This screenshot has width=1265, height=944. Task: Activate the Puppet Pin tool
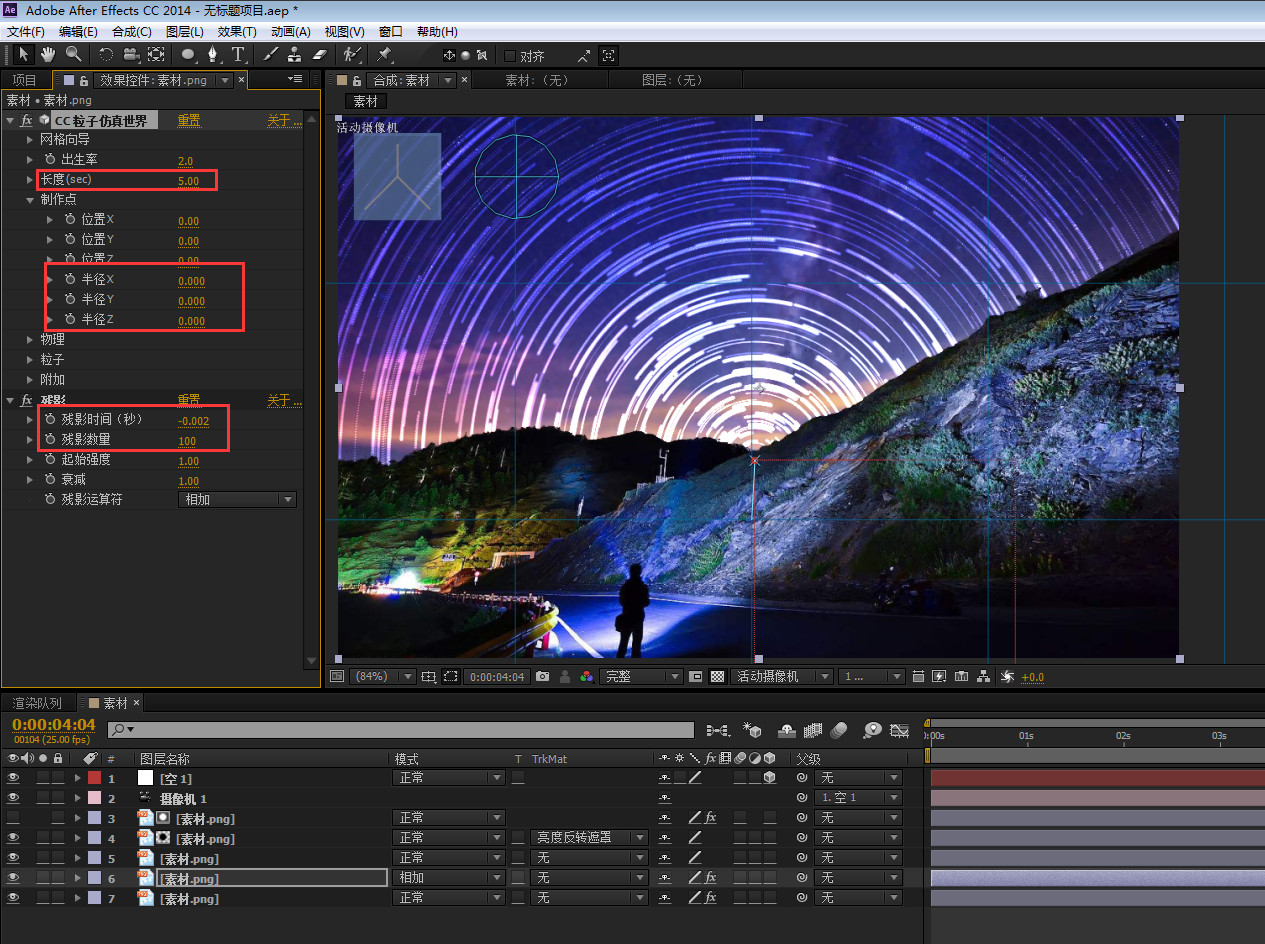384,54
